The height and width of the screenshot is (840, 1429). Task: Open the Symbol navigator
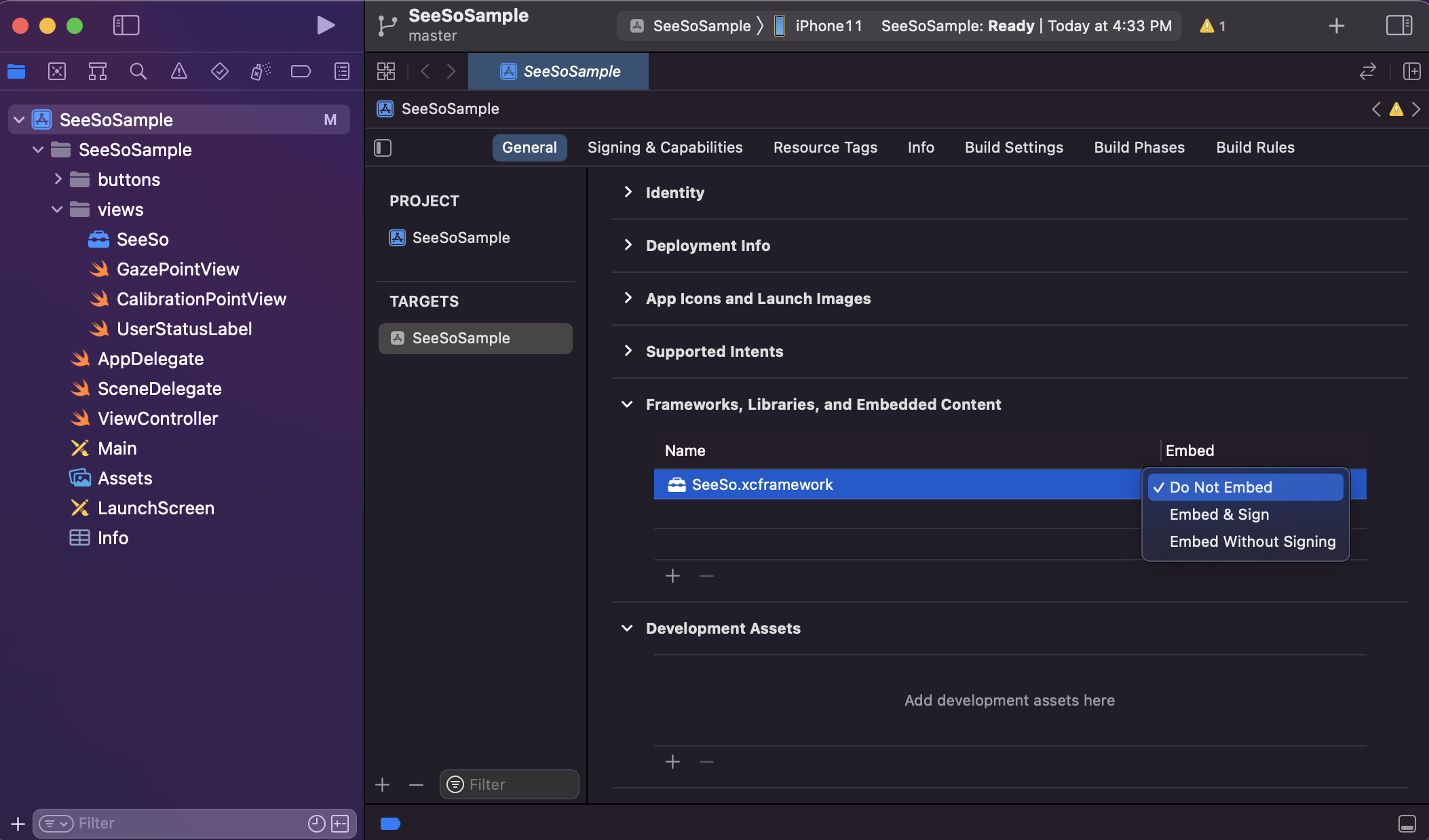[98, 71]
